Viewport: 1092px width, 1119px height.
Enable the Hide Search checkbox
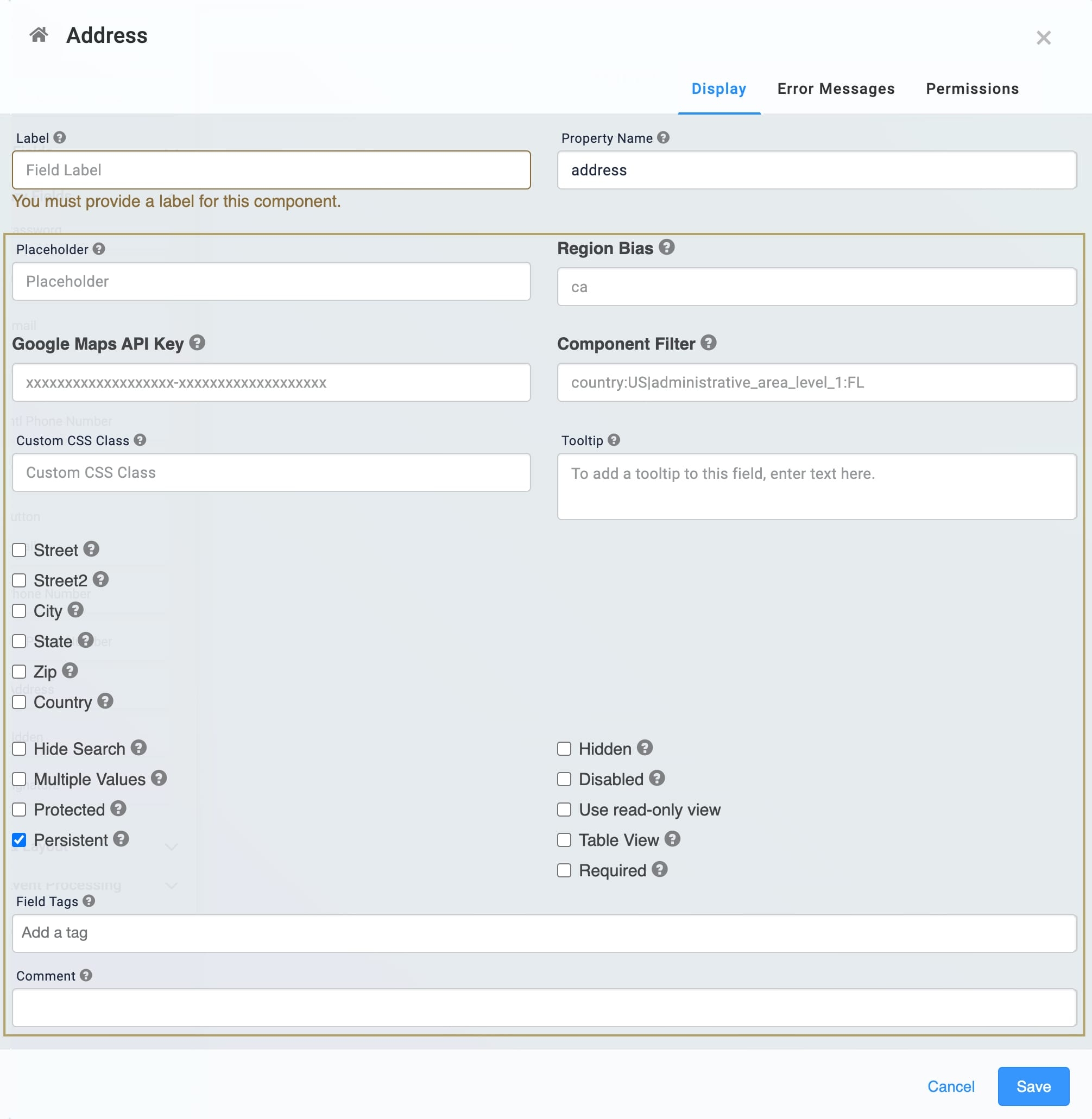pyautogui.click(x=19, y=749)
